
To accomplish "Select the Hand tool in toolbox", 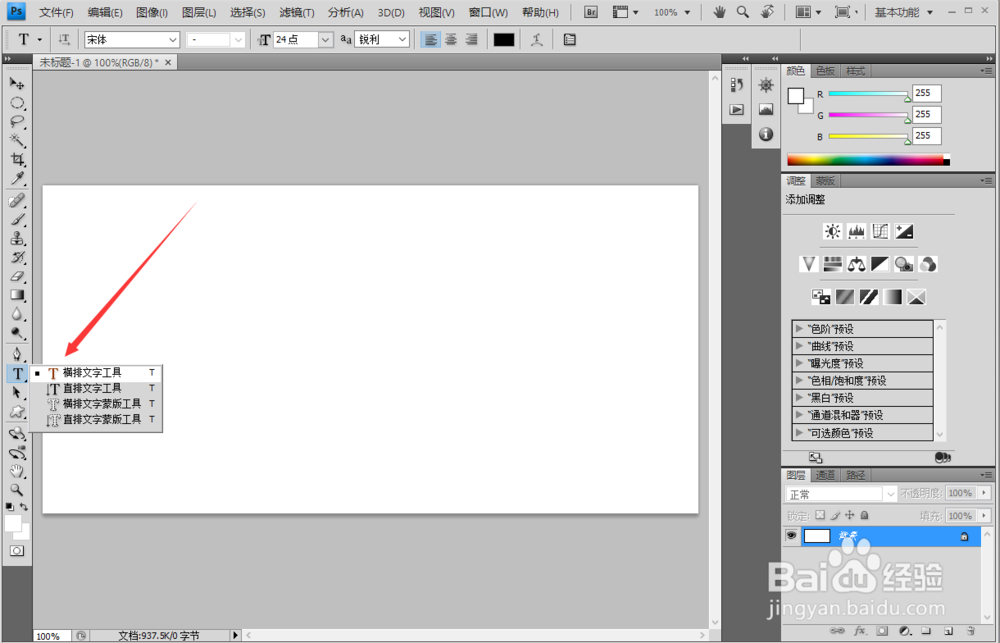I will click(x=17, y=471).
